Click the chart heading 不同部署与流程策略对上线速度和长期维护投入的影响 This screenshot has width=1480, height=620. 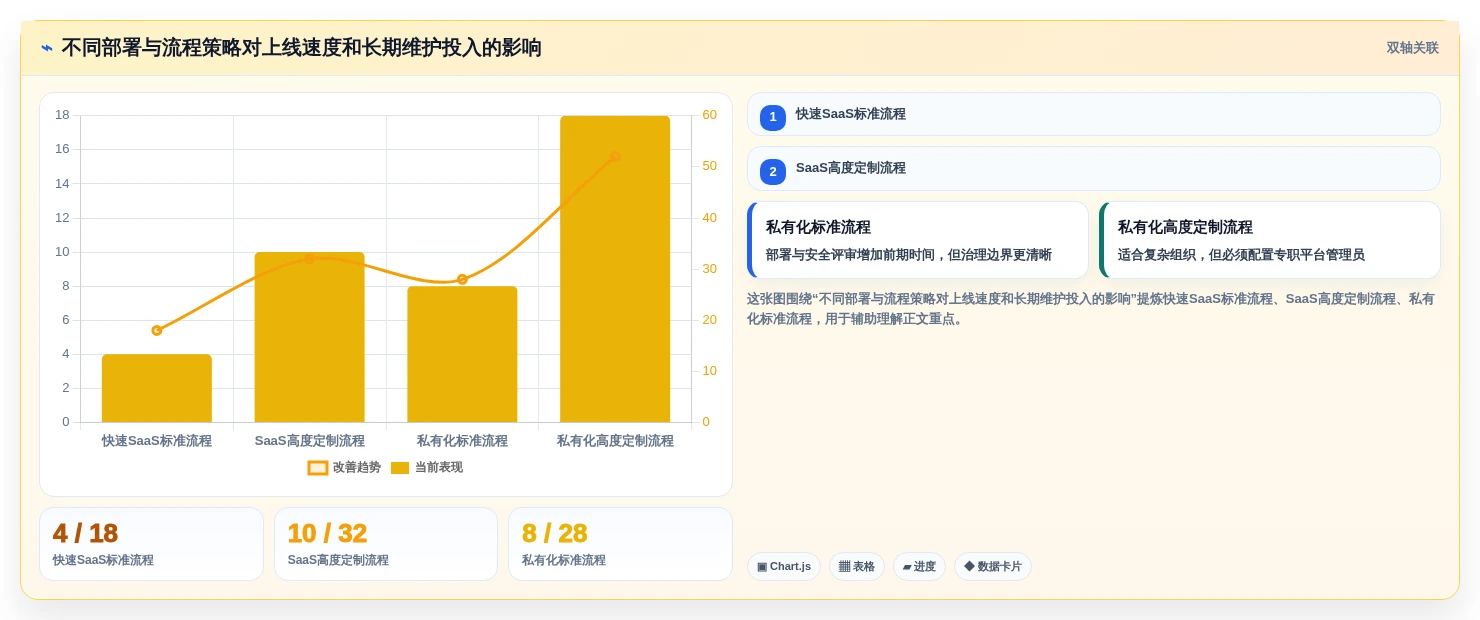[x=301, y=48]
